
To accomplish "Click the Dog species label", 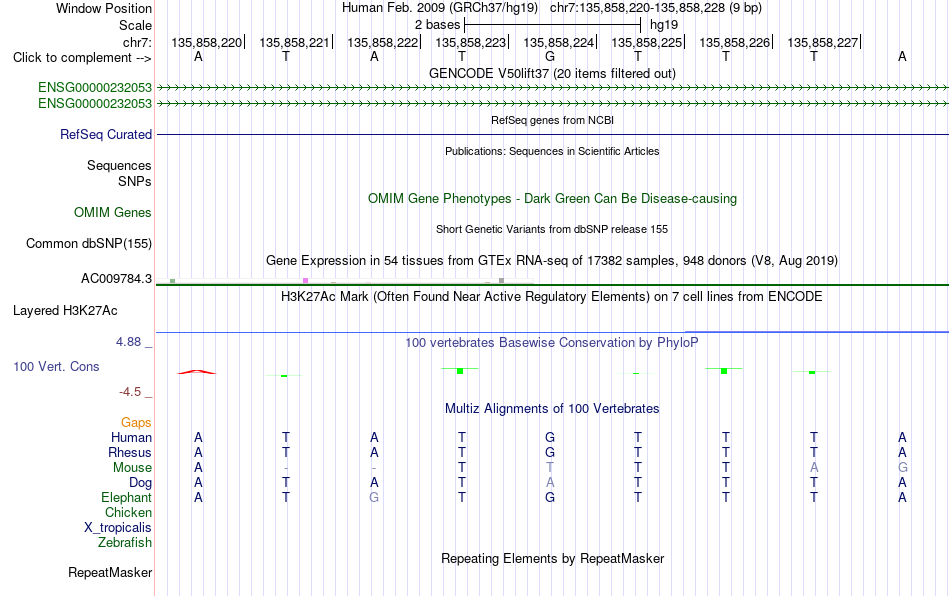I will tap(140, 483).
